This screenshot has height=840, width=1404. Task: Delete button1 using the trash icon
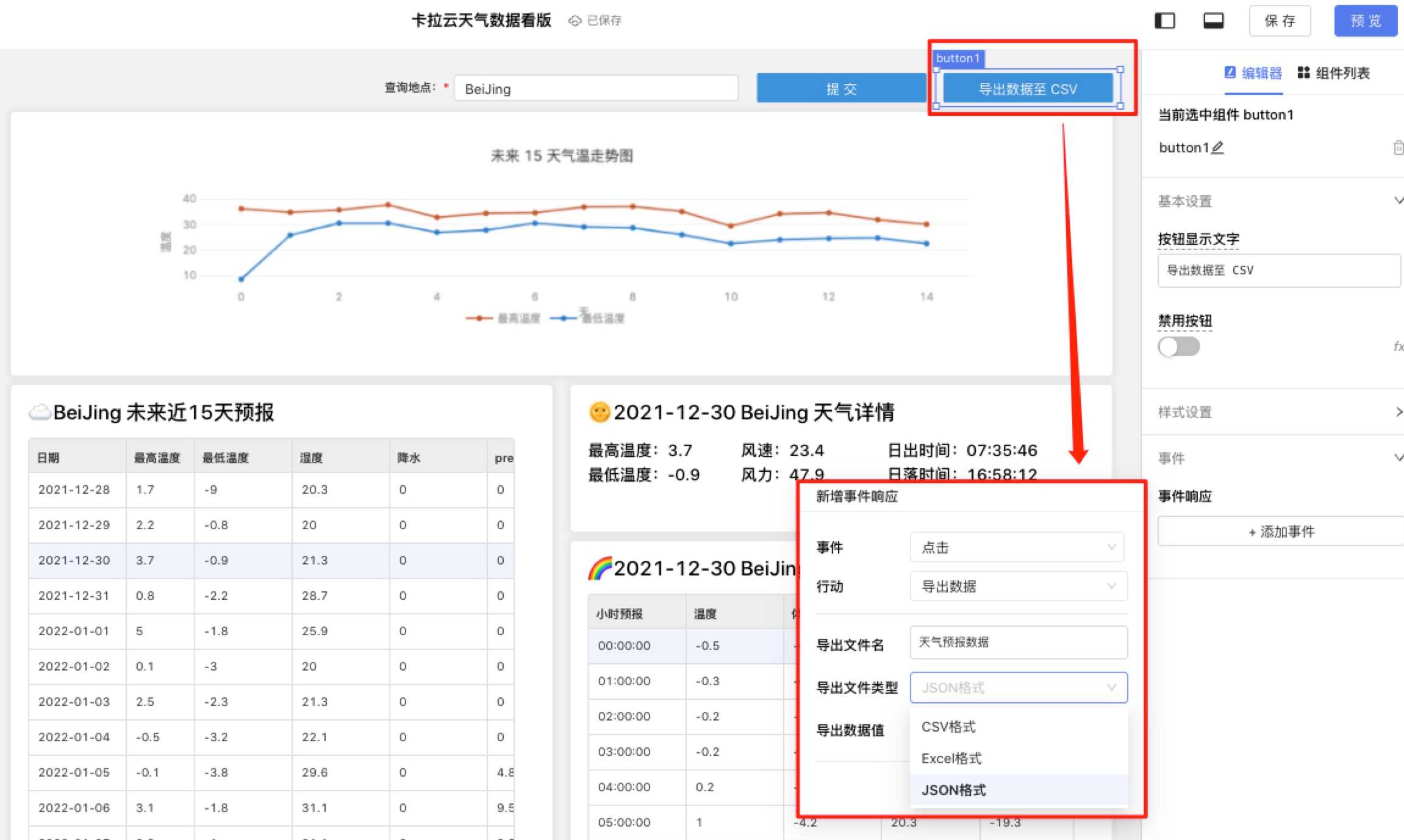(1398, 147)
